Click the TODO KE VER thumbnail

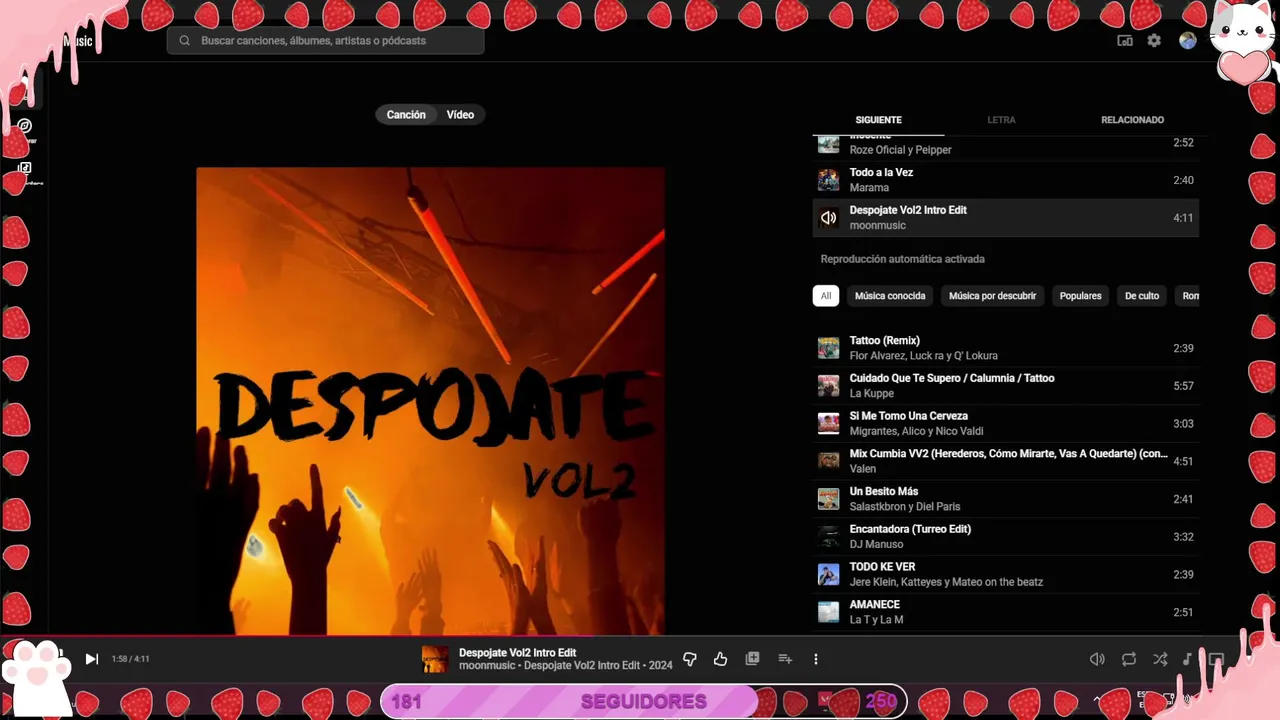pyautogui.click(x=828, y=574)
